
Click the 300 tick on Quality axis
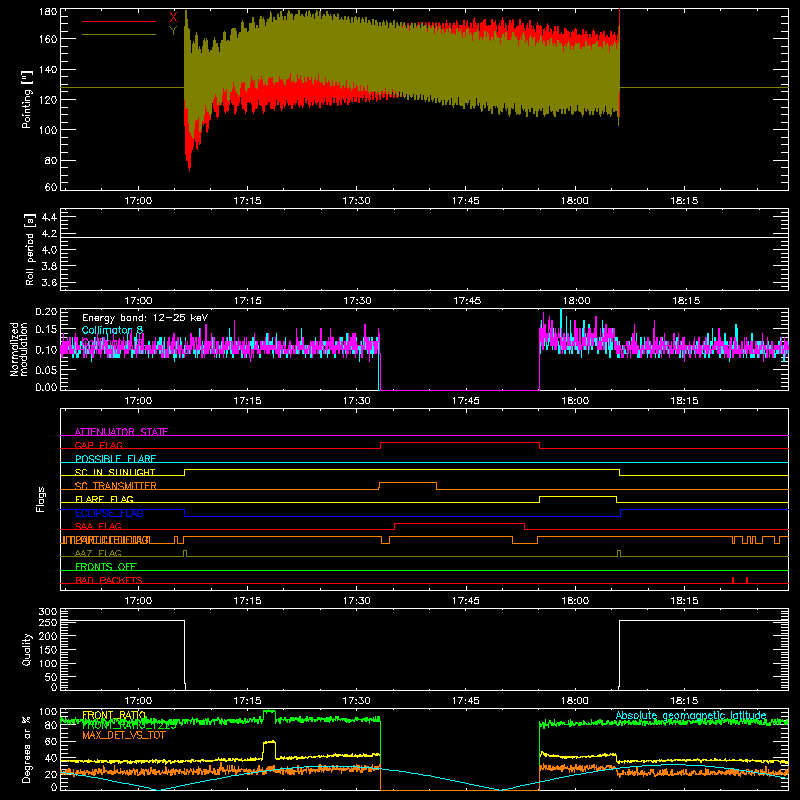(x=48, y=612)
